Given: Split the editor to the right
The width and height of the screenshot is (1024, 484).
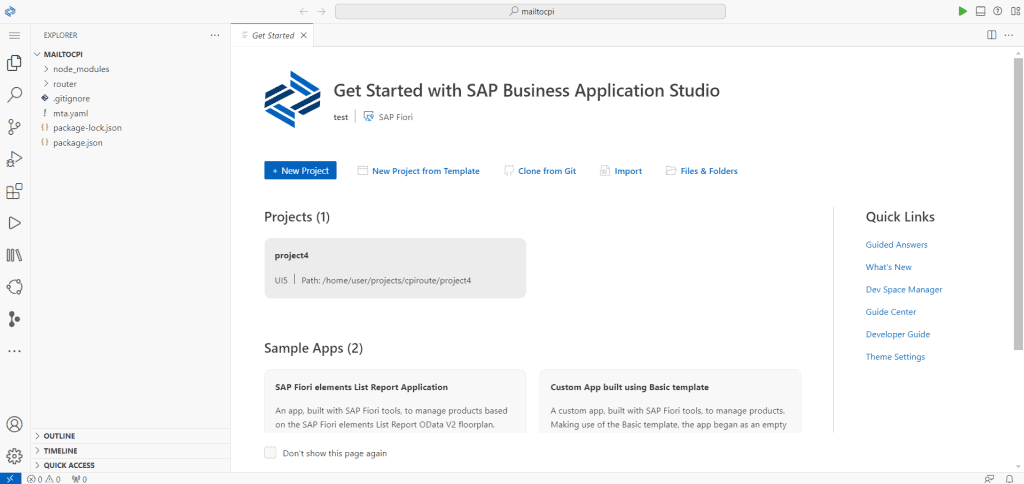Looking at the screenshot, I should 991,35.
